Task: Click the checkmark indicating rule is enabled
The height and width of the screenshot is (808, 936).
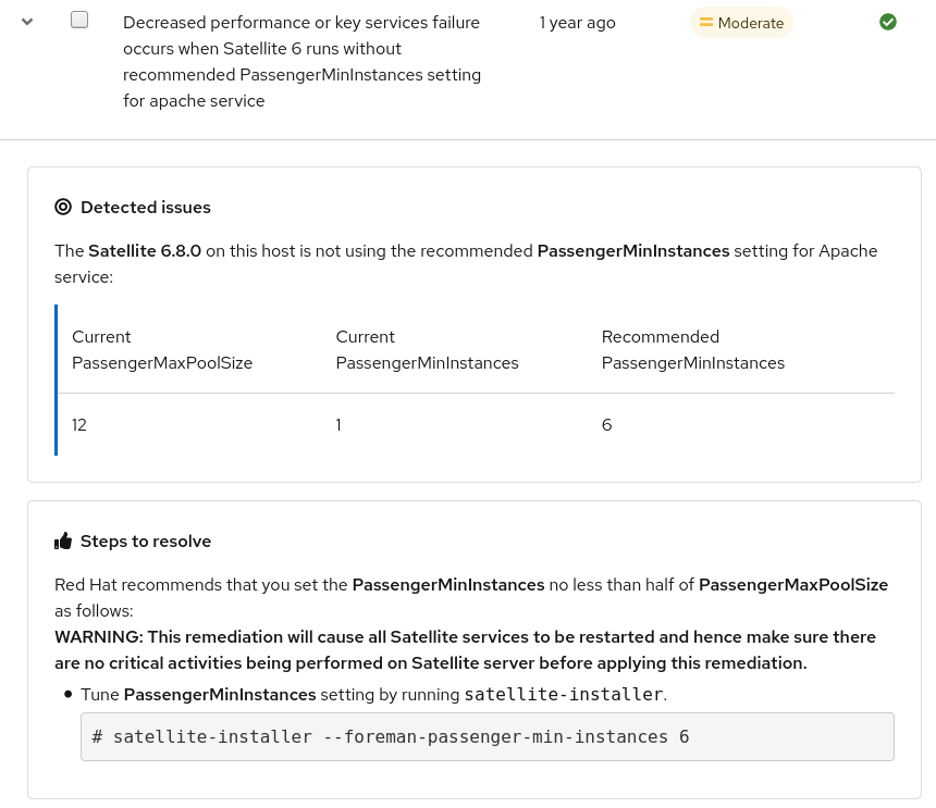Action: pos(889,22)
